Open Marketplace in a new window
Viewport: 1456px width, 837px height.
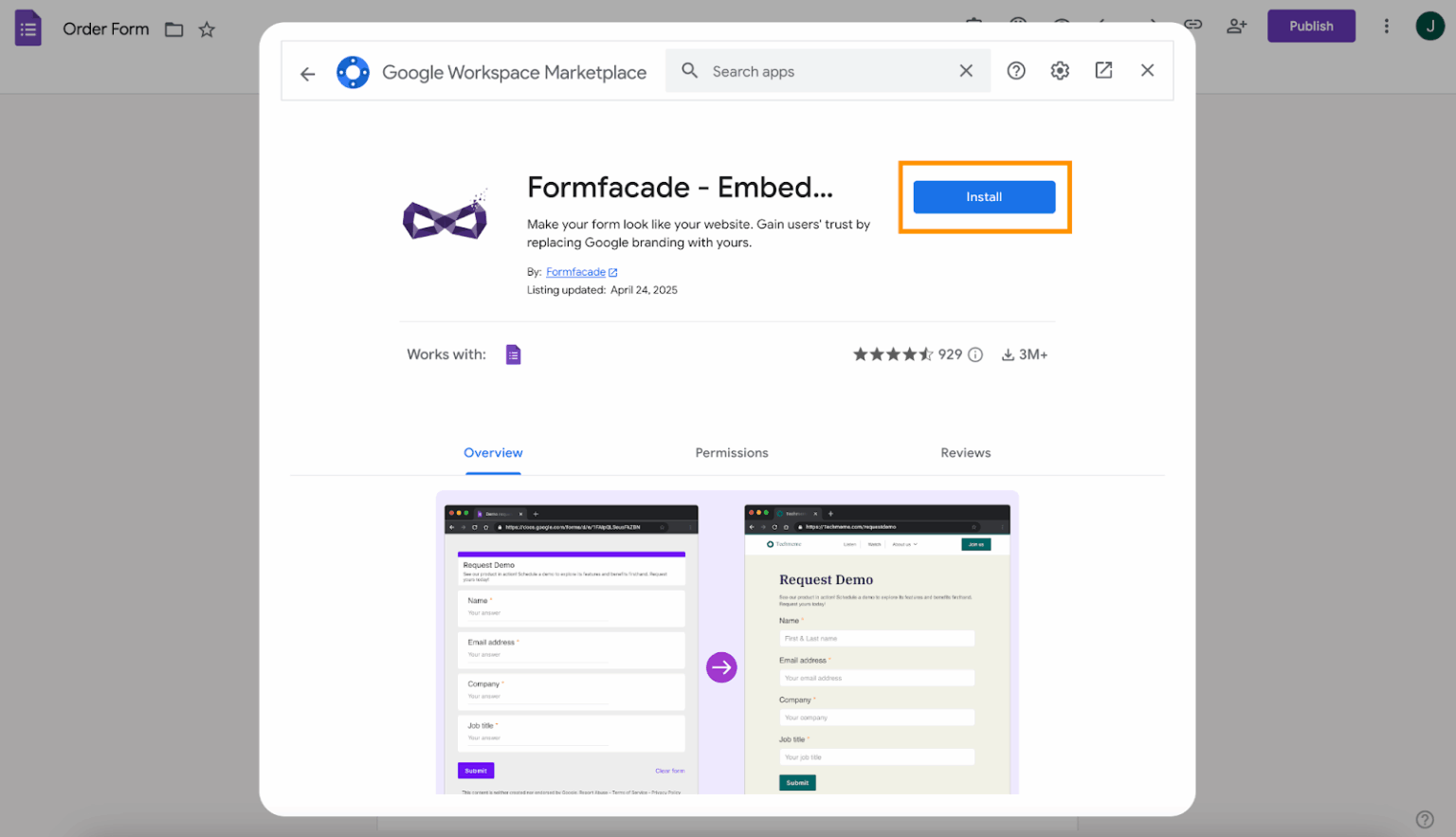tap(1103, 70)
